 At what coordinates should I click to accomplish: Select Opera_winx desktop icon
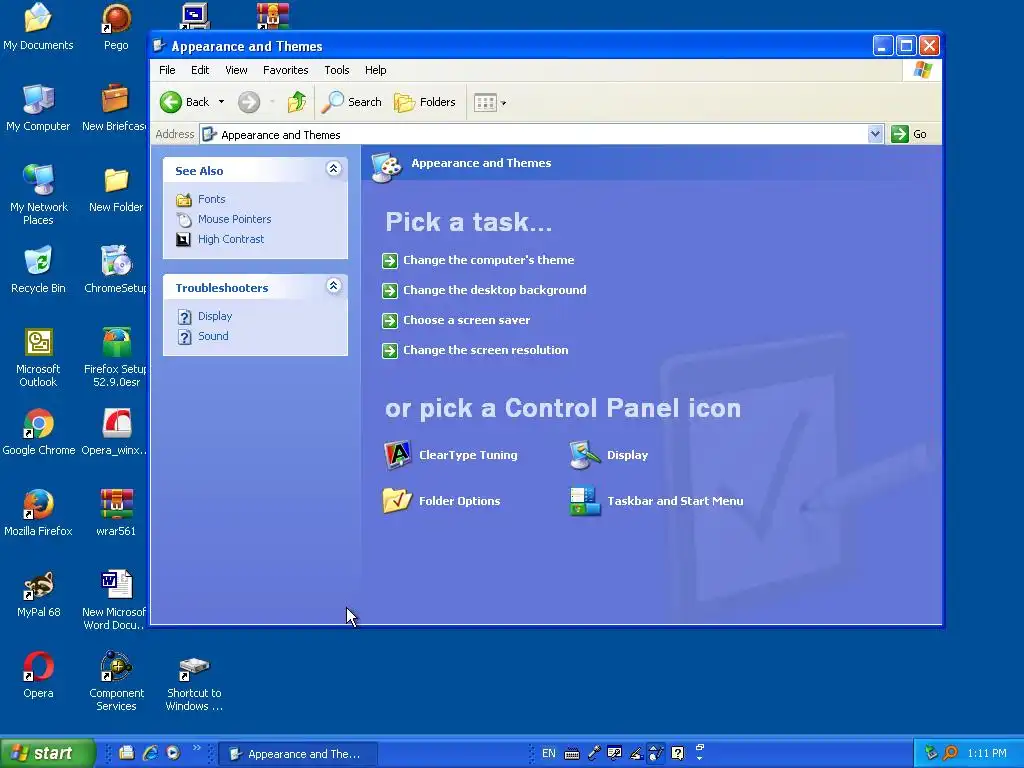115,432
